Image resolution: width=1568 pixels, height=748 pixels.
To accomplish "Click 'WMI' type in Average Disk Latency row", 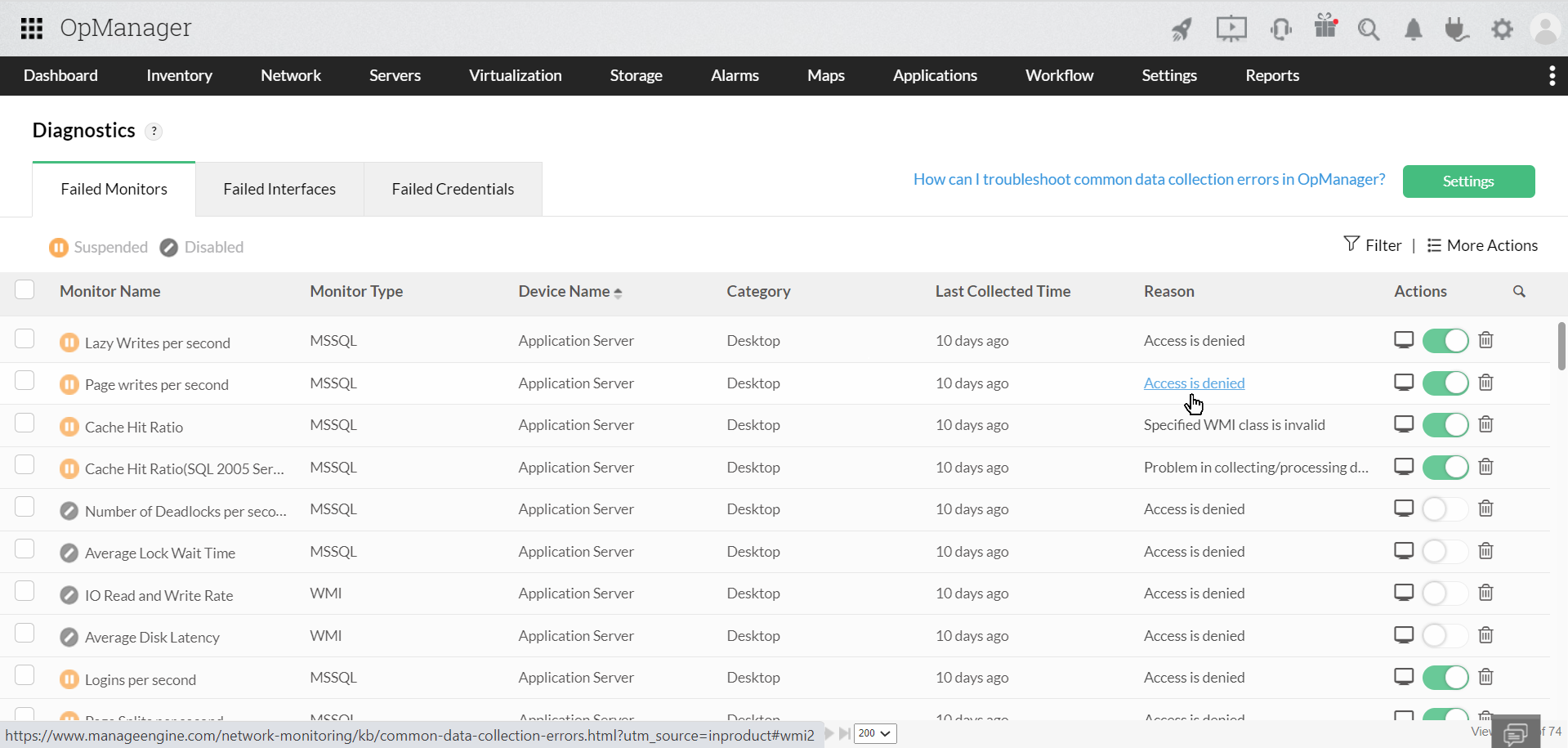I will coord(325,635).
